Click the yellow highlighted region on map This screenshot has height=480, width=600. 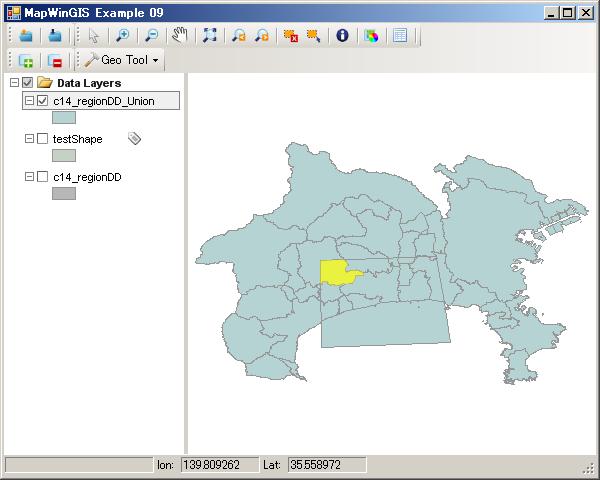point(338,272)
